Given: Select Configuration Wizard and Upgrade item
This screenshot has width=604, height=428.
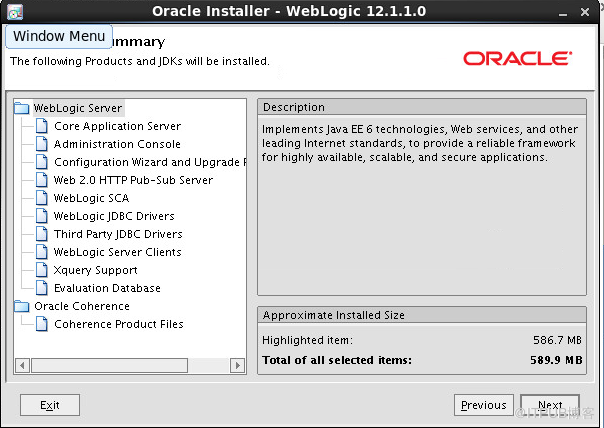Looking at the screenshot, I should [x=150, y=162].
